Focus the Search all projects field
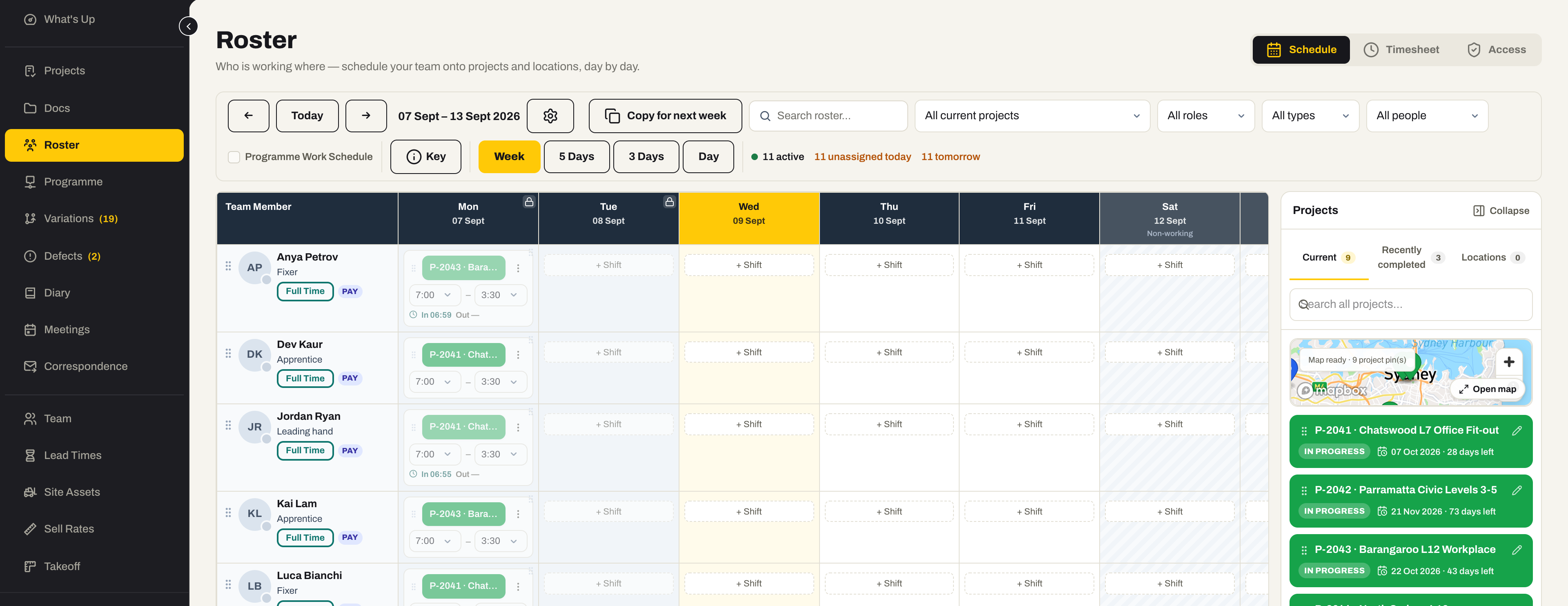 (1411, 305)
